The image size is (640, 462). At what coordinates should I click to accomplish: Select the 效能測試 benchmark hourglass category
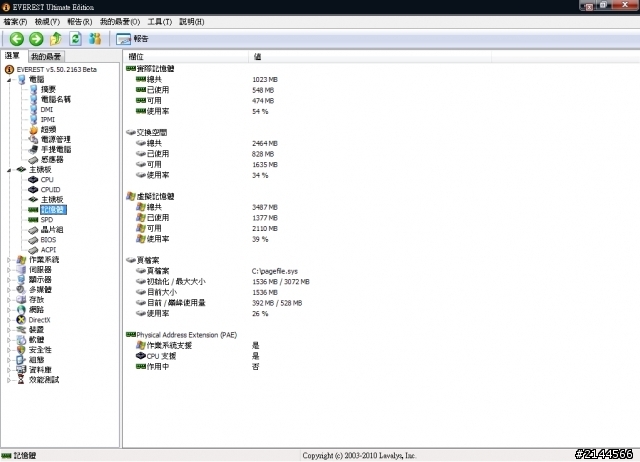44,380
